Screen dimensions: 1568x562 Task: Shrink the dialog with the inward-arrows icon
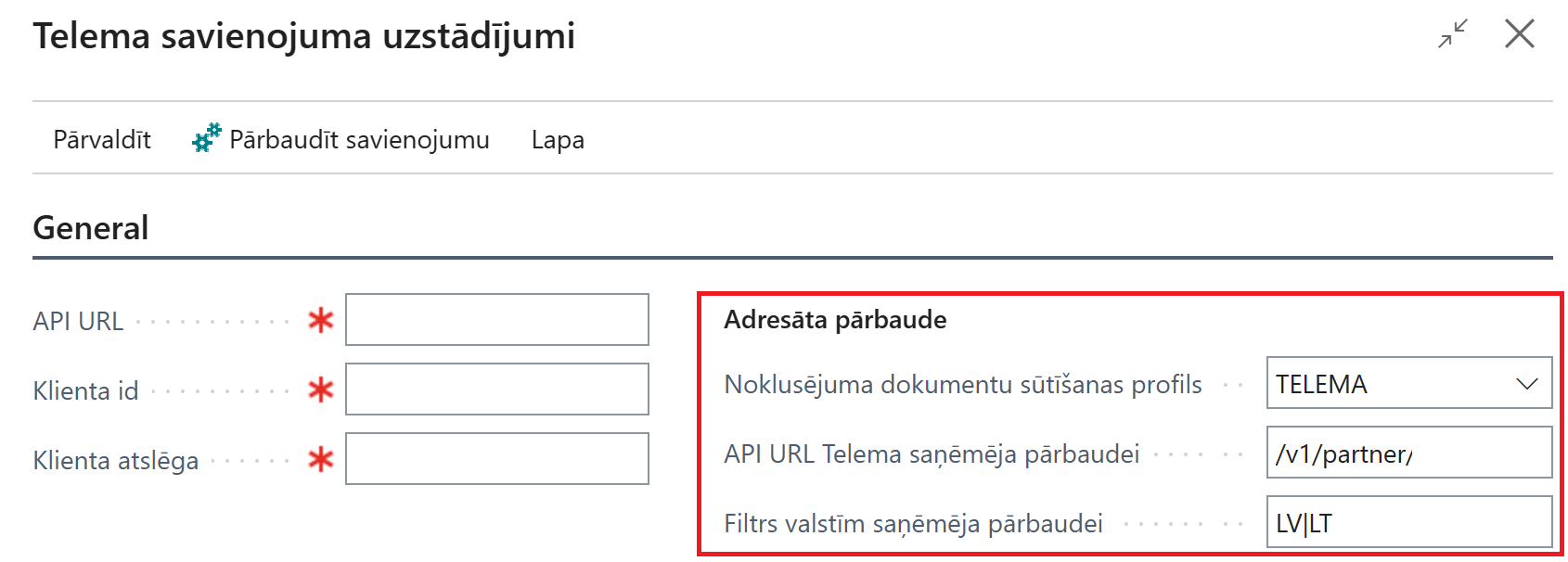pos(1453,34)
